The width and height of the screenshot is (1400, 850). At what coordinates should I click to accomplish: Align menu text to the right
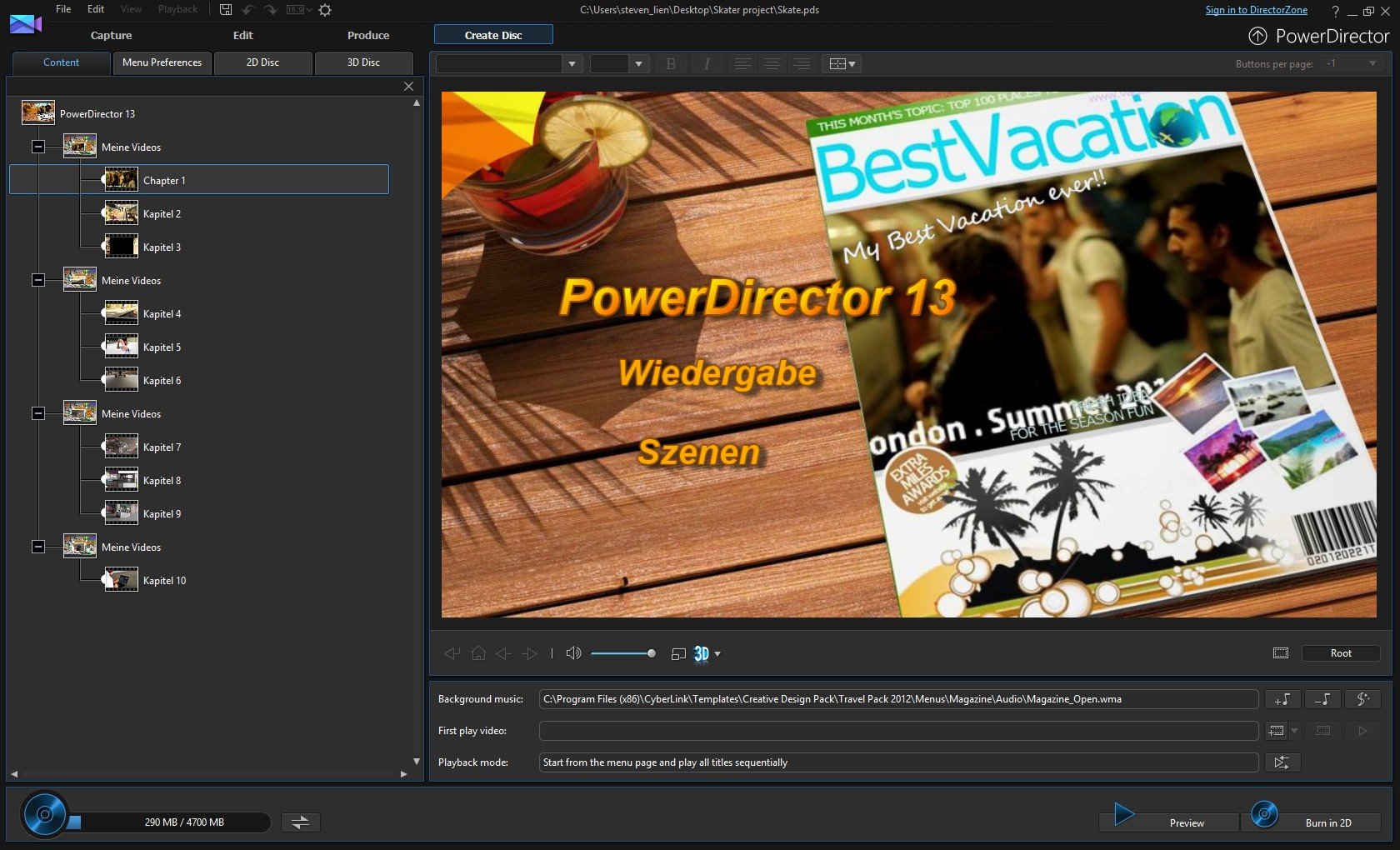pyautogui.click(x=802, y=64)
